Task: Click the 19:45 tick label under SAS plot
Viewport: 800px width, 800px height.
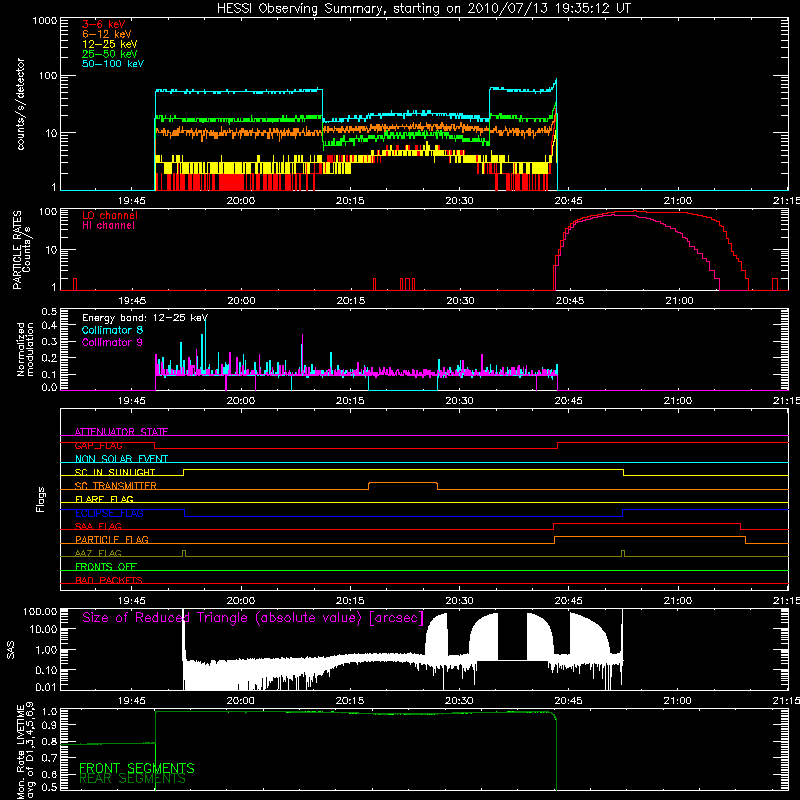Action: tap(132, 701)
